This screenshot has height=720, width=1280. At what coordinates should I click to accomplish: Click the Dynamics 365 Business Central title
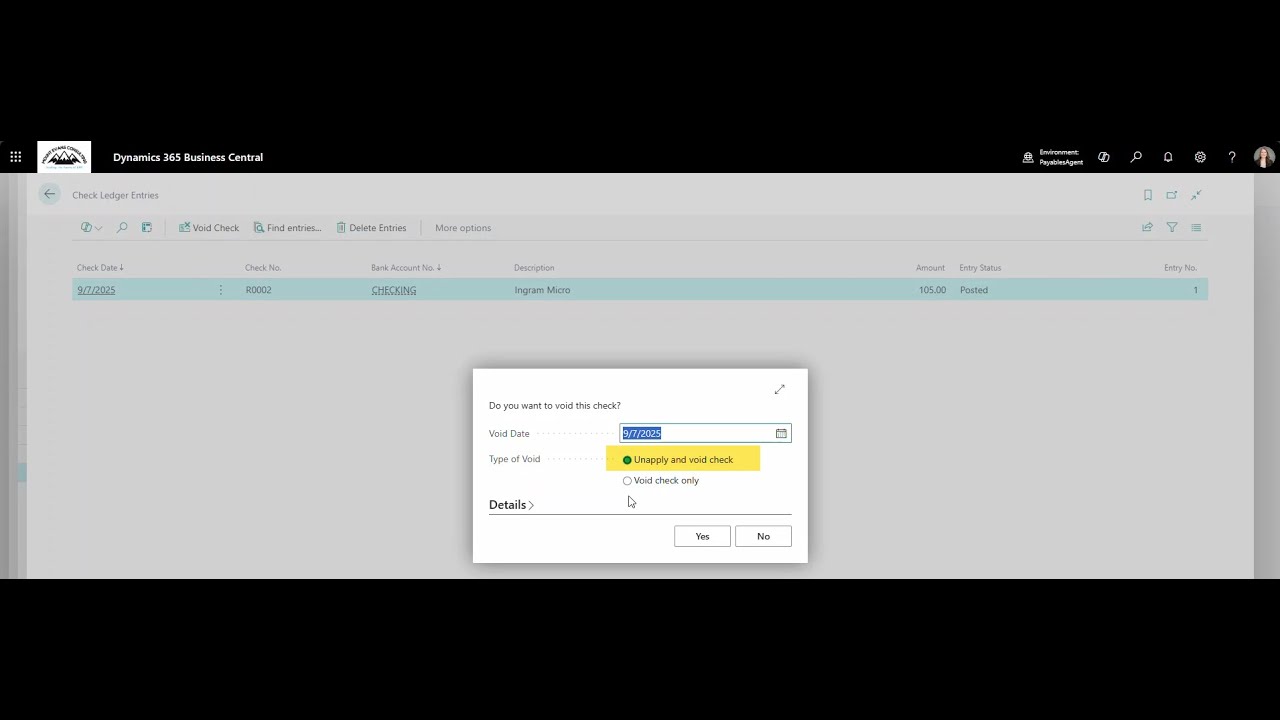tap(188, 157)
